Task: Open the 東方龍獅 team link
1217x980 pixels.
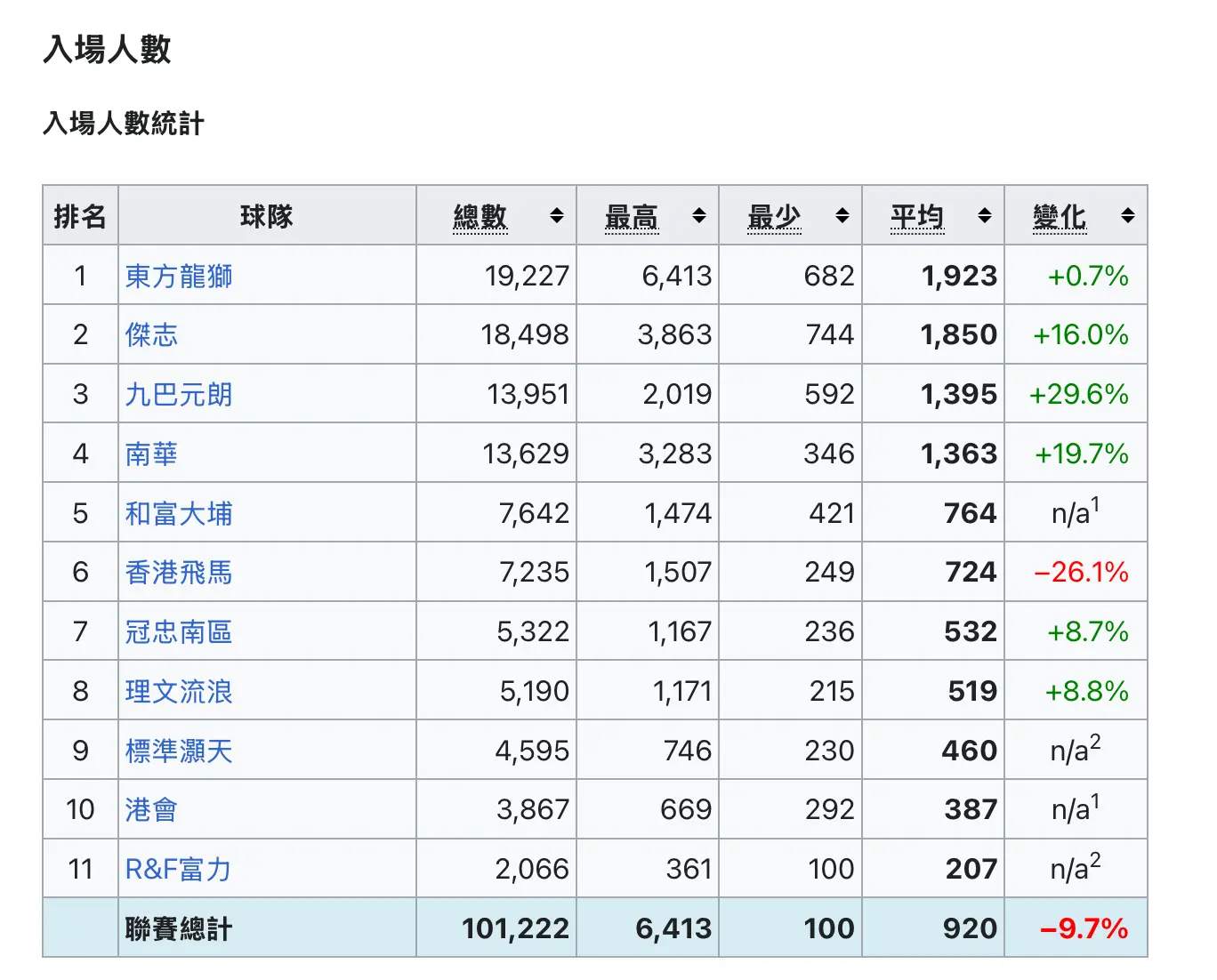Action: click(x=179, y=276)
